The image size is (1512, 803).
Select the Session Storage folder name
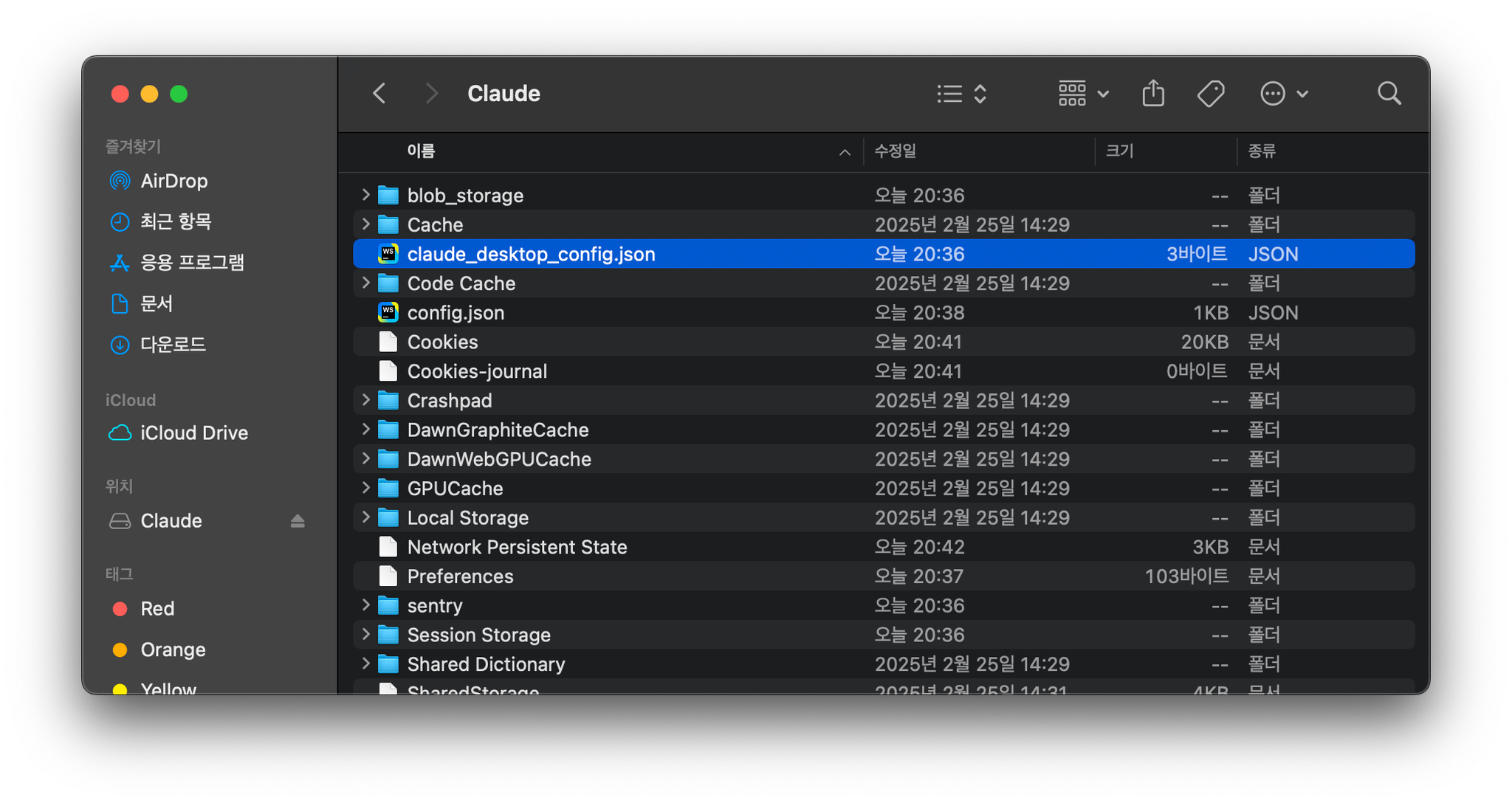pyautogui.click(x=479, y=635)
